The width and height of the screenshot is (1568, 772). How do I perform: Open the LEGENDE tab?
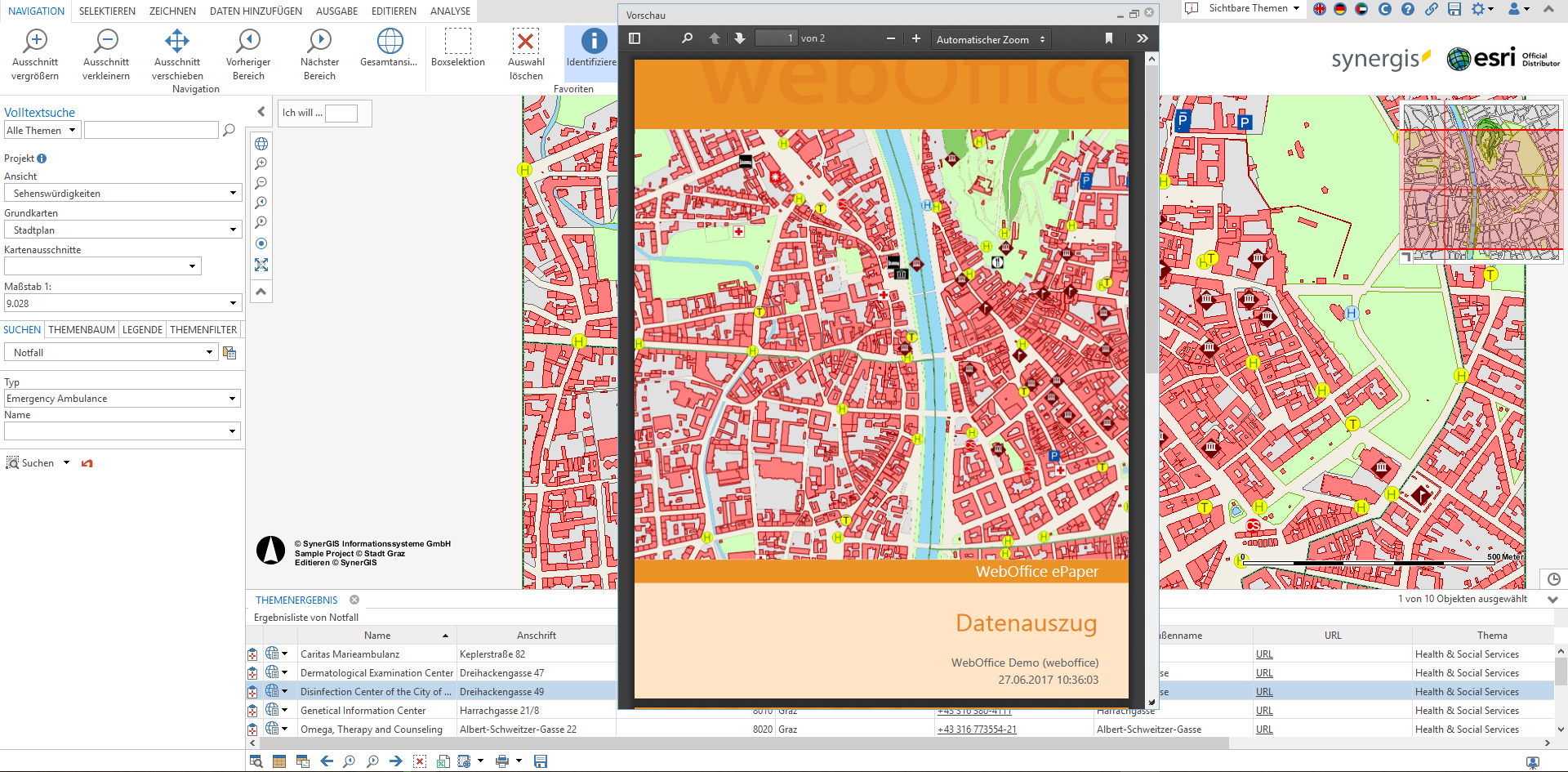pos(142,329)
